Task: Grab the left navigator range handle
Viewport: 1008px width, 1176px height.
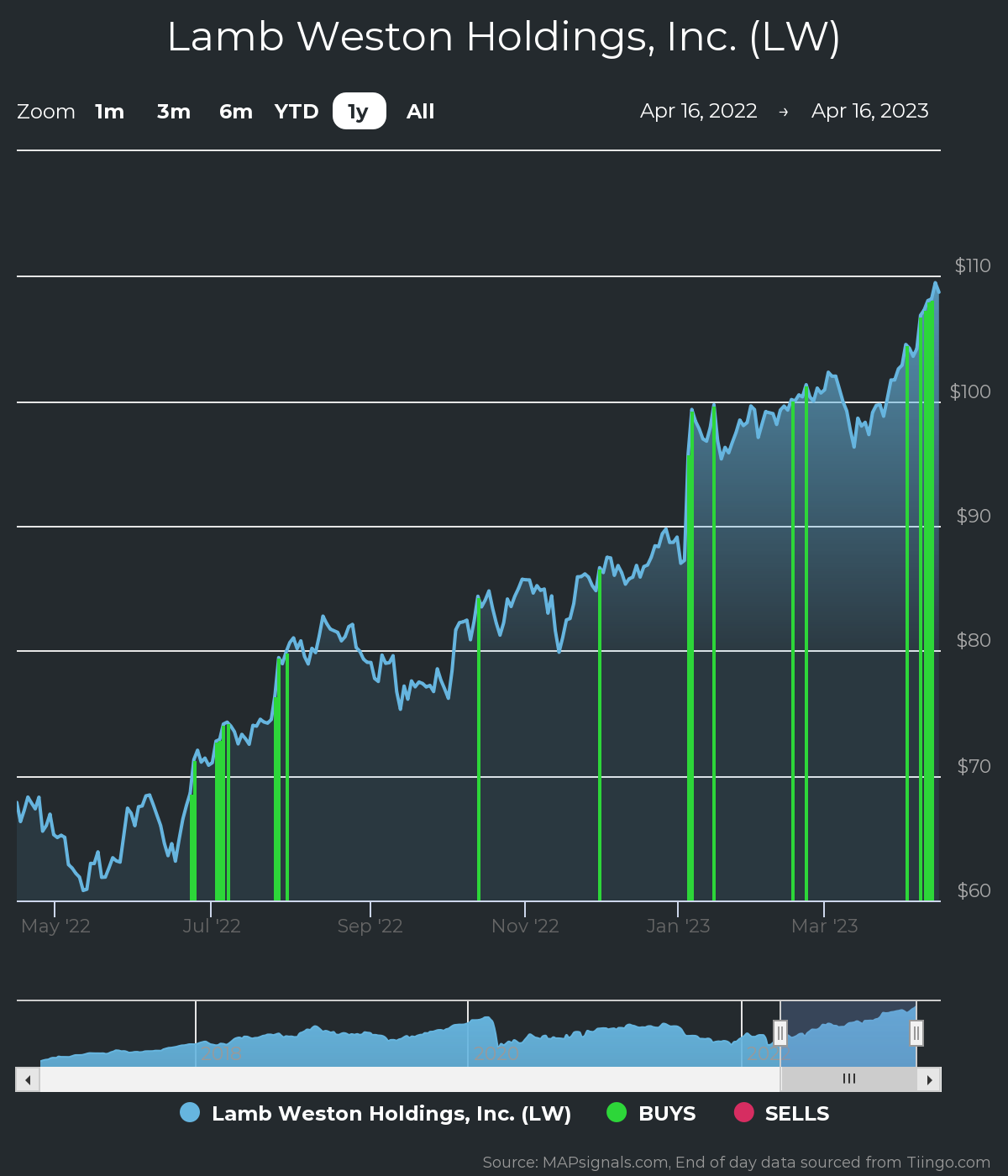Action: point(780,1033)
